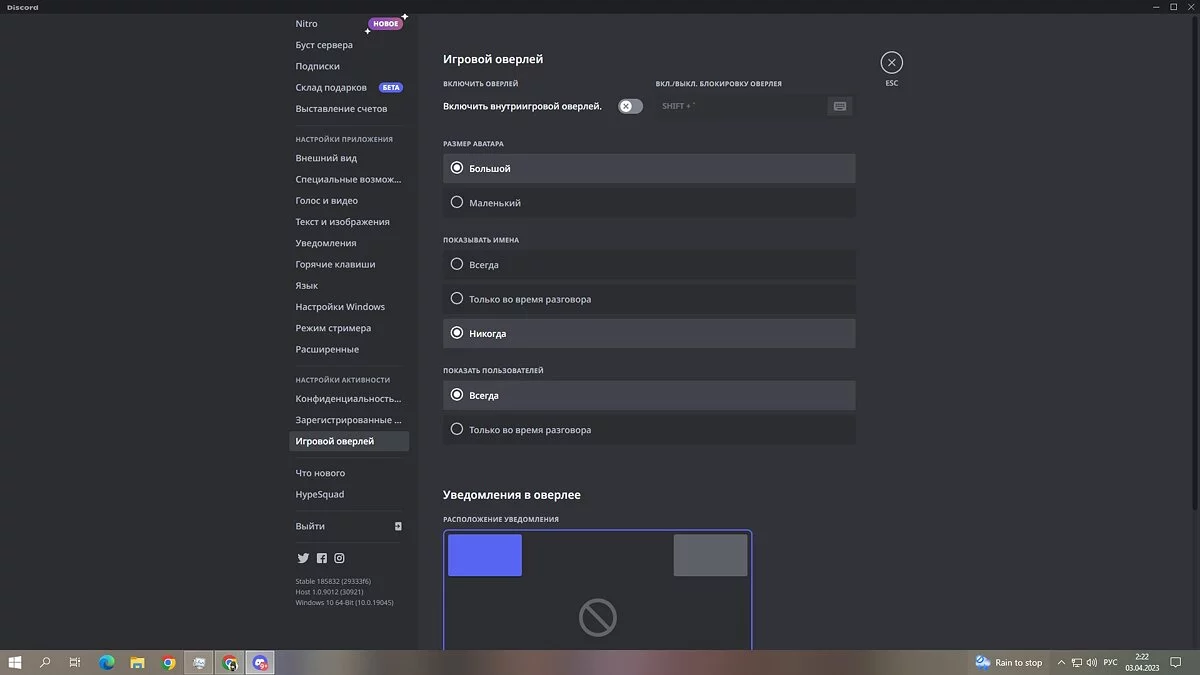The width and height of the screenshot is (1200, 675).
Task: Open Discord's Twitter page icon
Action: pos(303,558)
